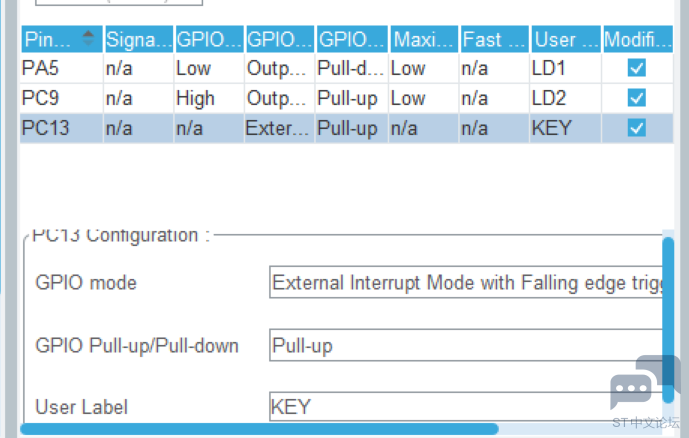Open the GPIO mode dropdown
689x438 pixels.
tap(466, 282)
